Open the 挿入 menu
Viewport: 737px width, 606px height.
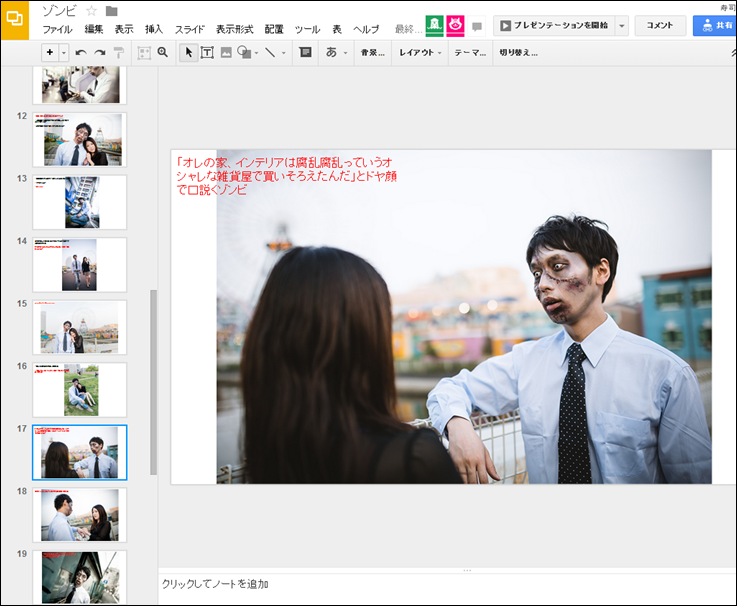(x=154, y=29)
